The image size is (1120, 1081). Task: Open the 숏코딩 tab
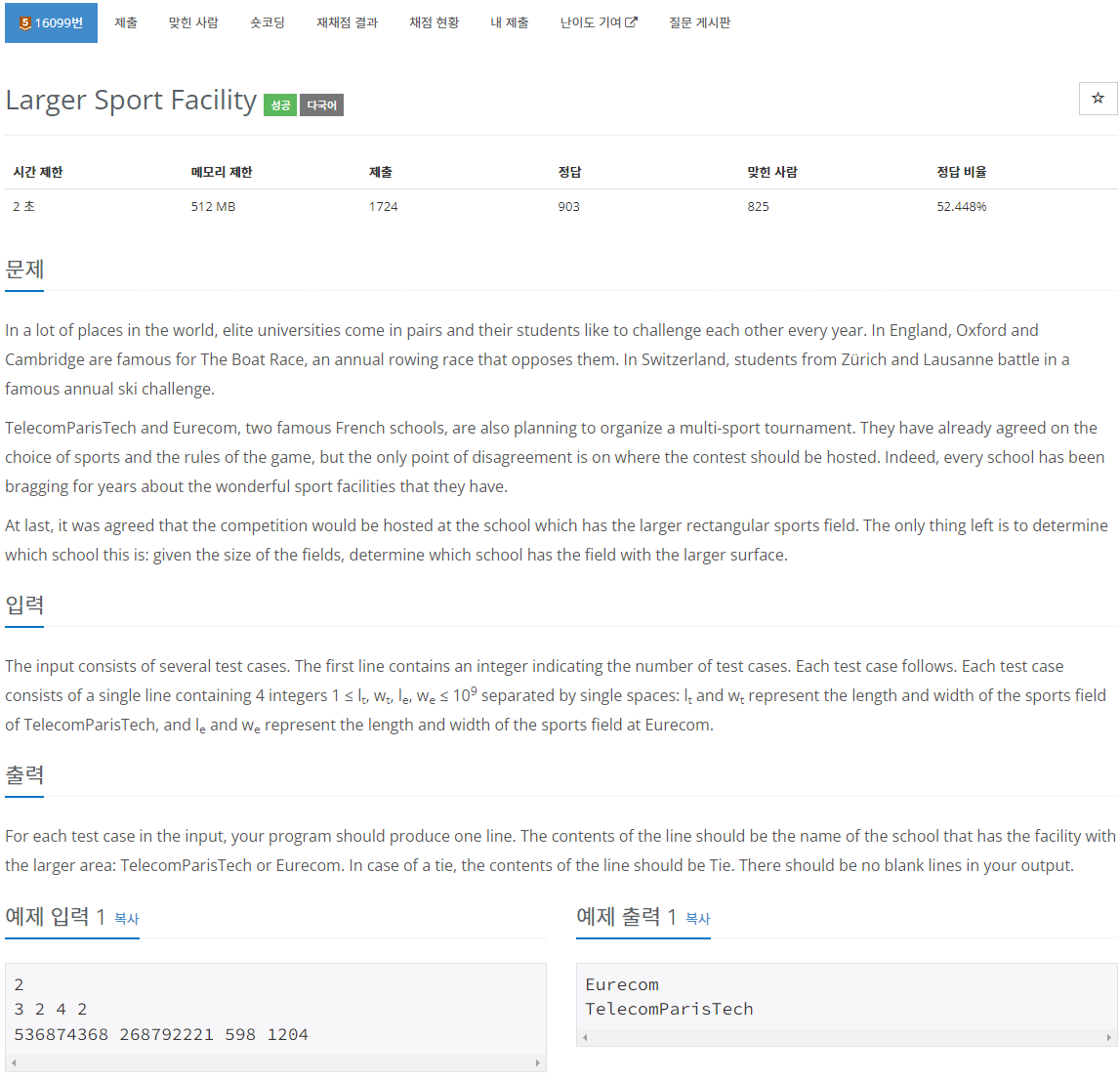coord(268,22)
